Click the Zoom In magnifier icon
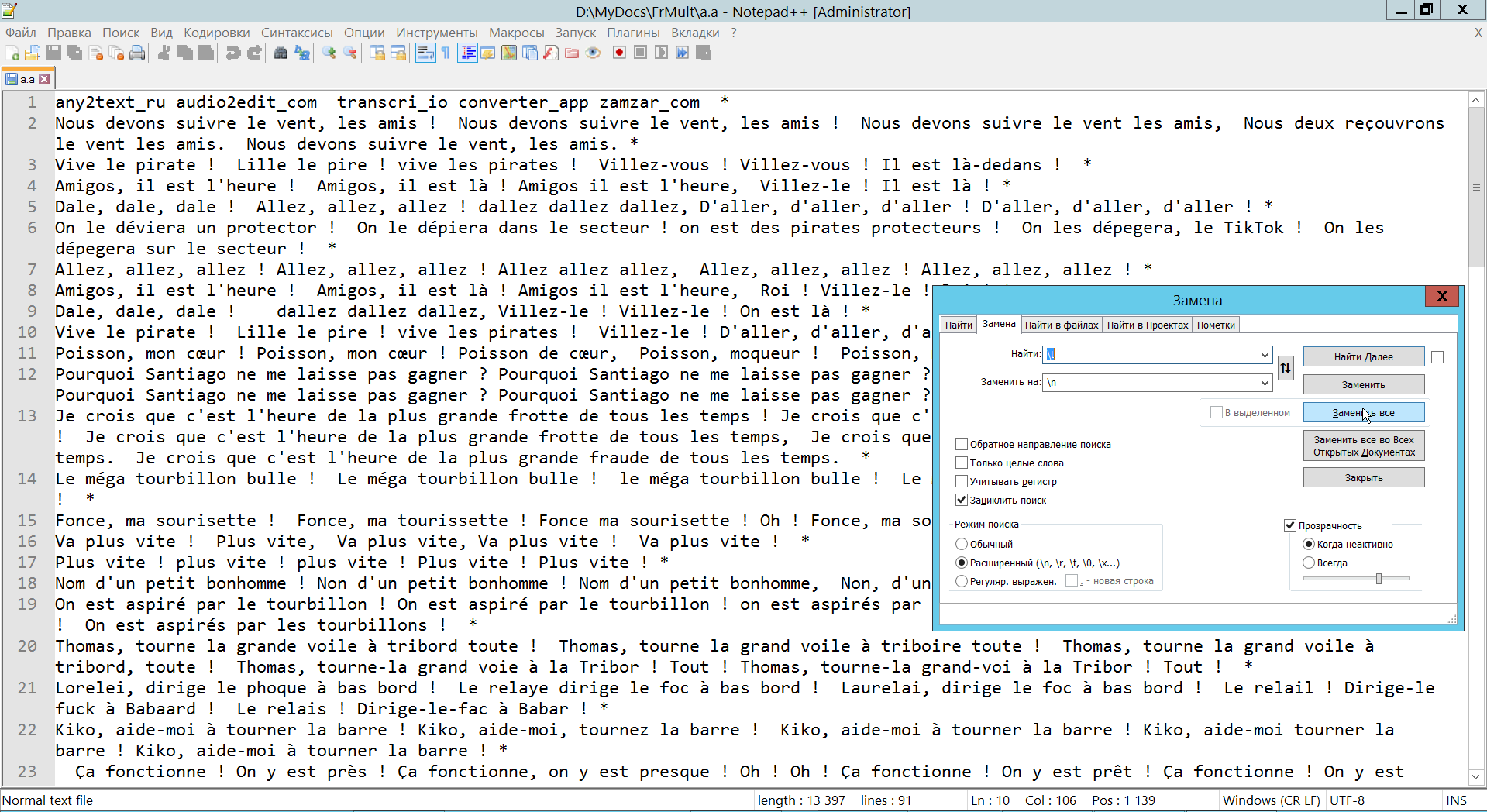Image resolution: width=1487 pixels, height=812 pixels. [x=329, y=53]
